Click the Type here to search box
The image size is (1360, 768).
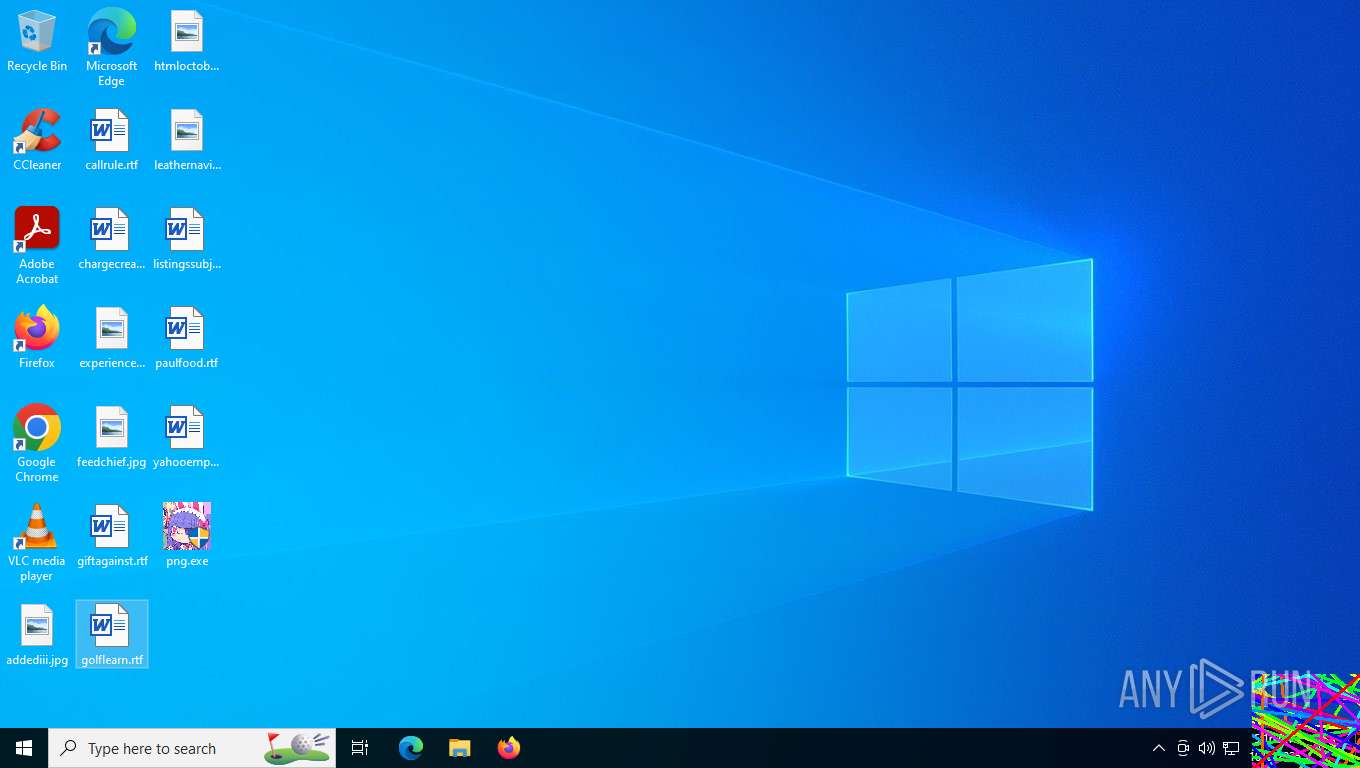192,748
